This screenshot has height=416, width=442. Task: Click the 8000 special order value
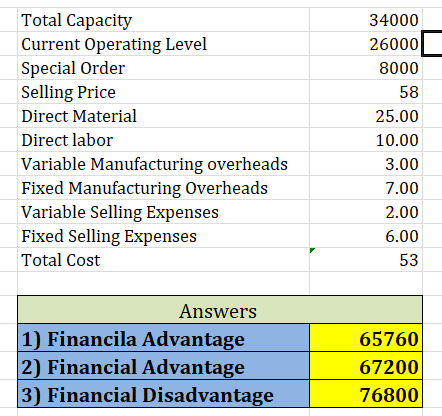[366, 68]
